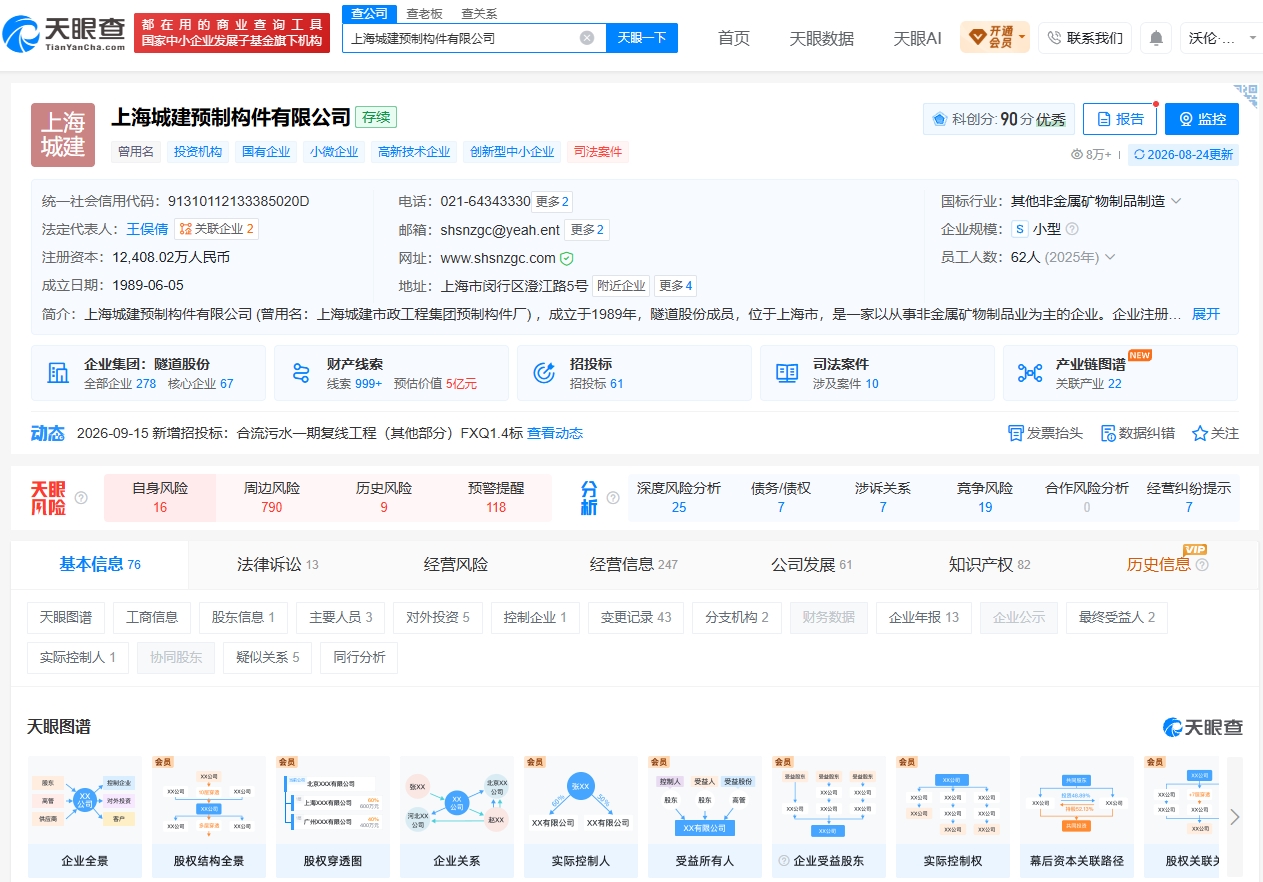The image size is (1263, 882).
Task: Open the 司法案件 card icon
Action: 787,373
